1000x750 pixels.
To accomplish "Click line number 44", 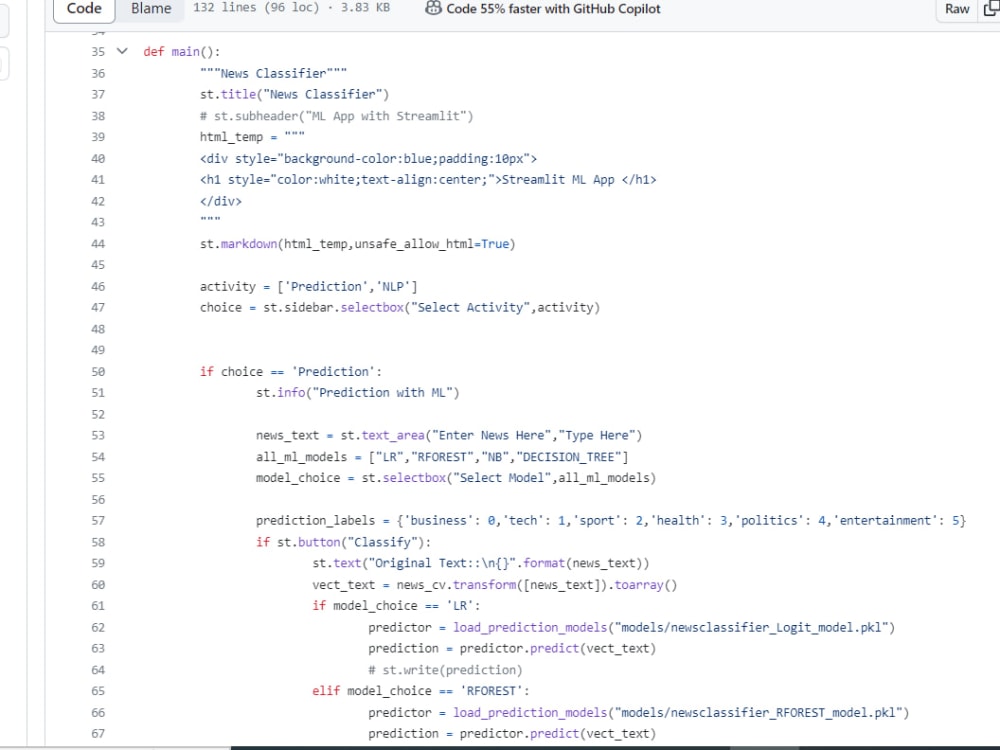I will click(98, 244).
